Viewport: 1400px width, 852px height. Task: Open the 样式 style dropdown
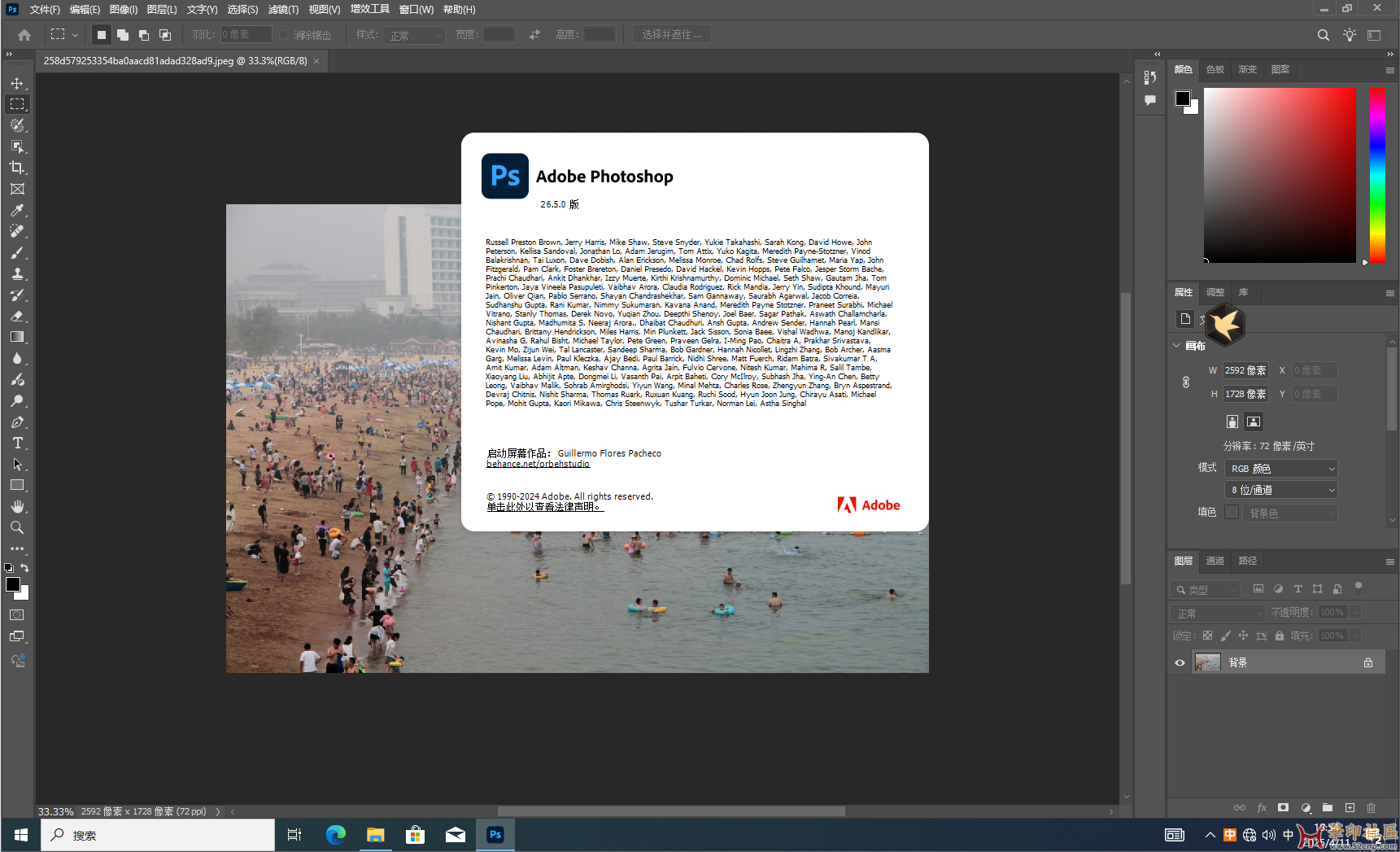(415, 35)
